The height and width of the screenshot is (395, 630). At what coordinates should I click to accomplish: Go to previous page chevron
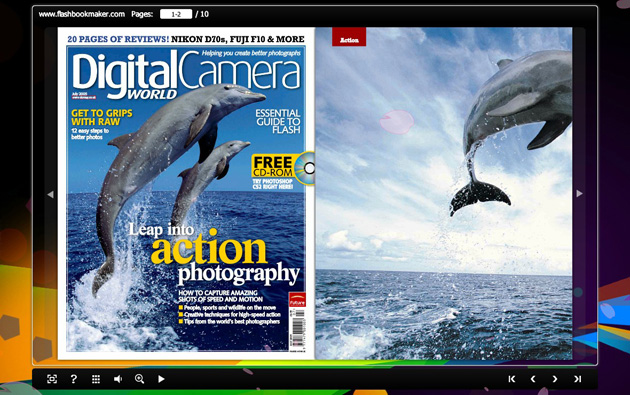(x=533, y=379)
